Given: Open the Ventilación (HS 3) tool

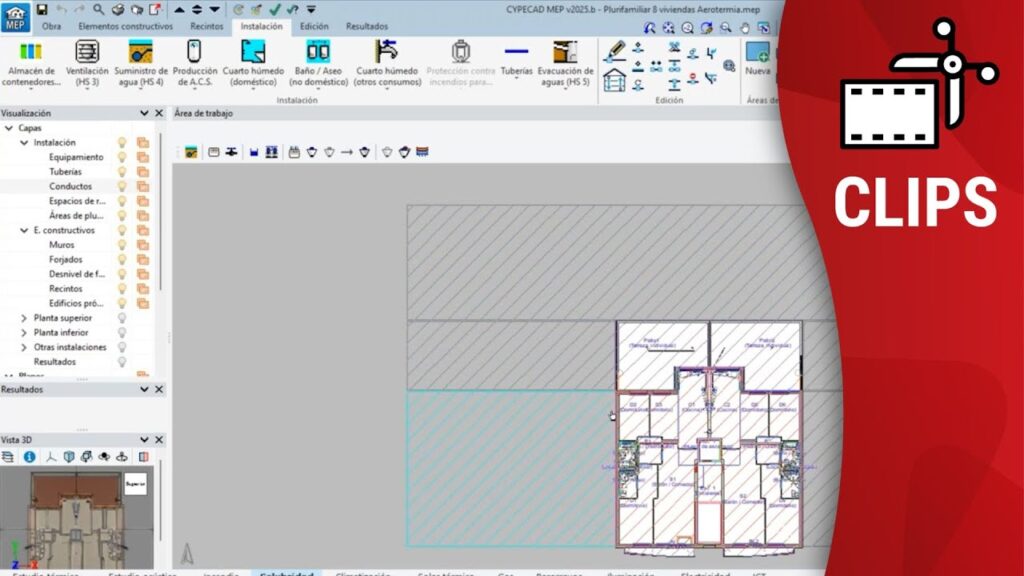Looking at the screenshot, I should [x=87, y=53].
